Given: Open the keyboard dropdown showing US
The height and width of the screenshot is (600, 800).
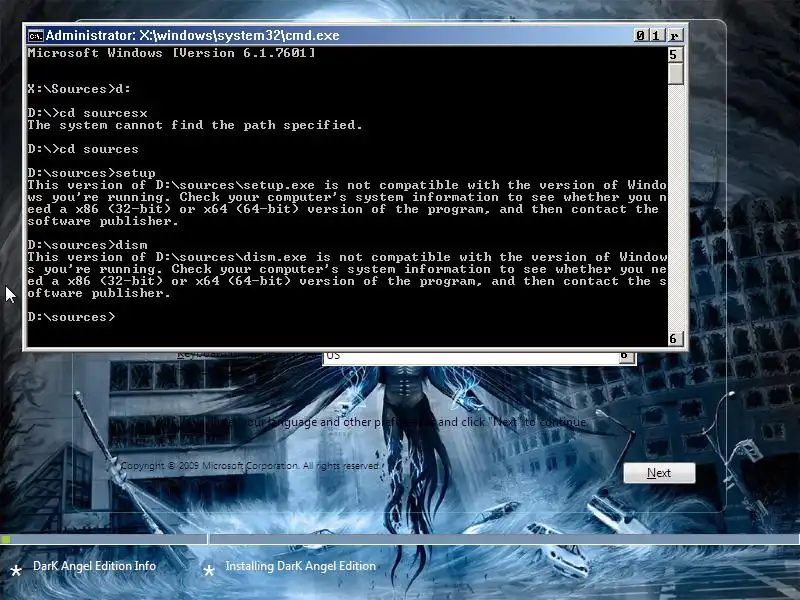Looking at the screenshot, I should [479, 356].
